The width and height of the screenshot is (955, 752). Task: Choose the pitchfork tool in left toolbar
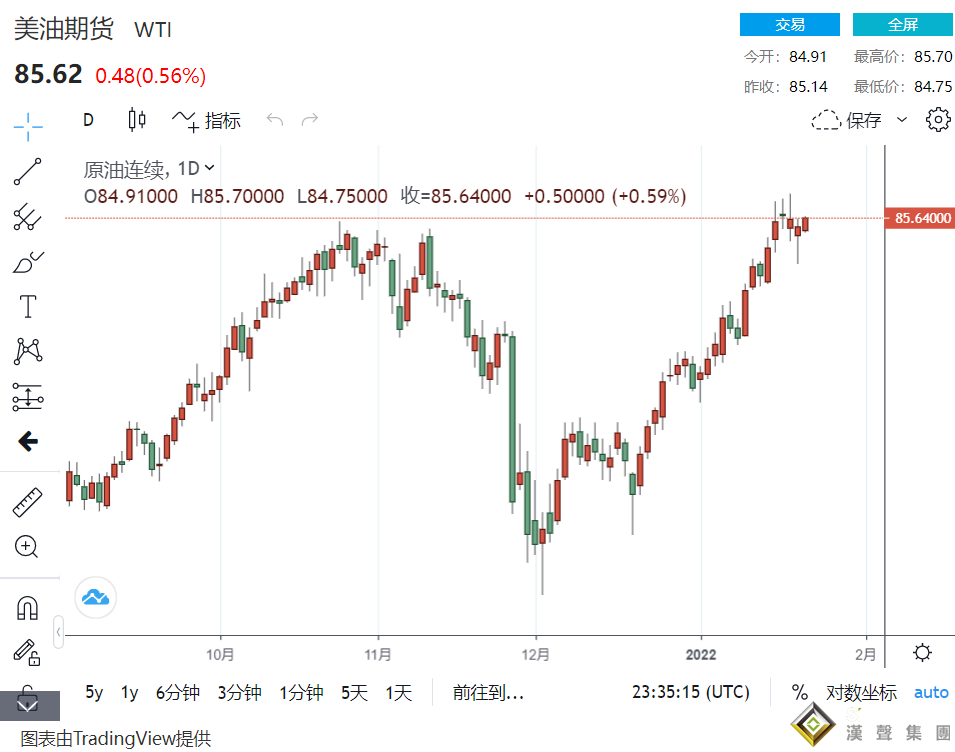pos(28,217)
